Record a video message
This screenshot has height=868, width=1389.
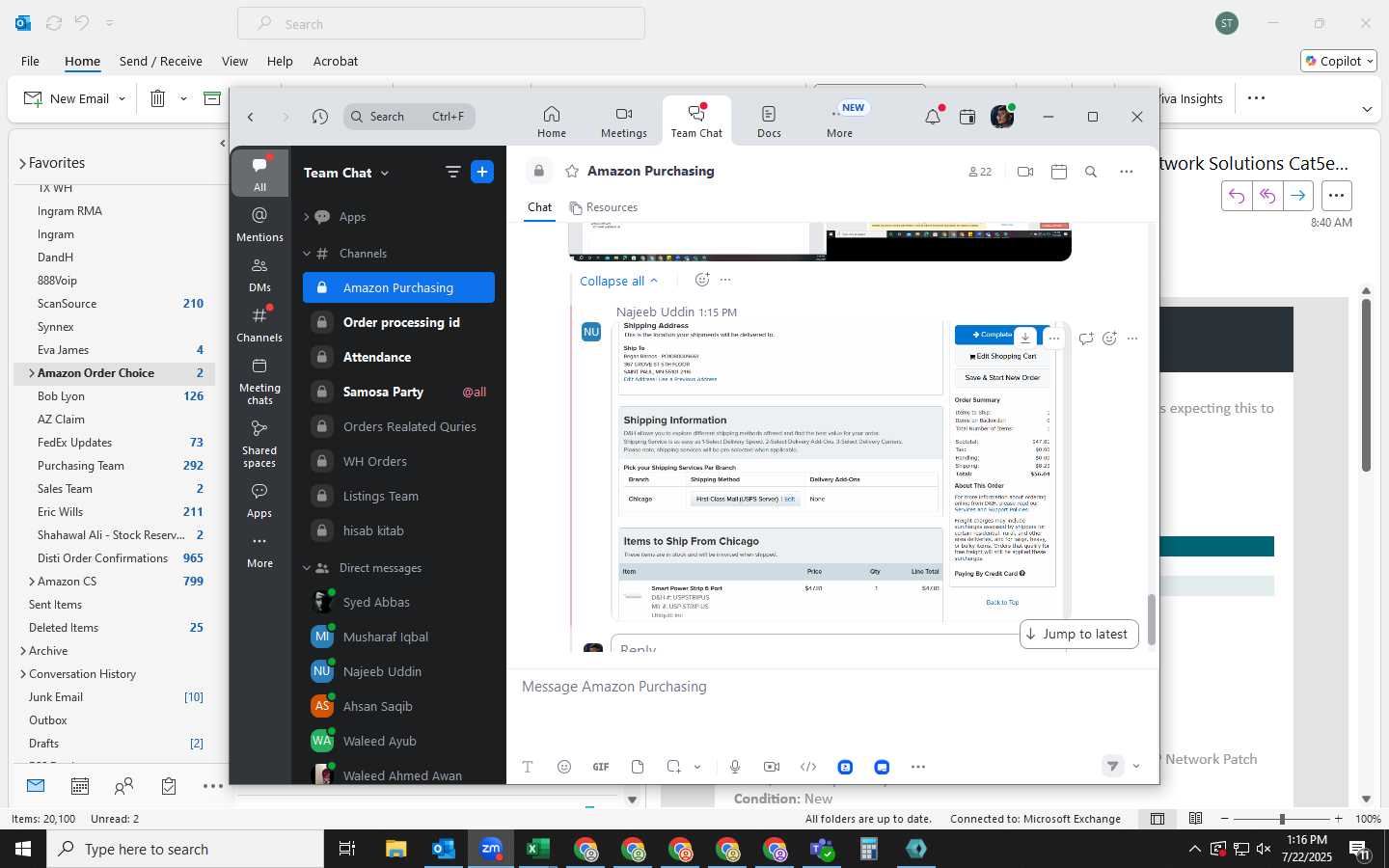point(772,767)
